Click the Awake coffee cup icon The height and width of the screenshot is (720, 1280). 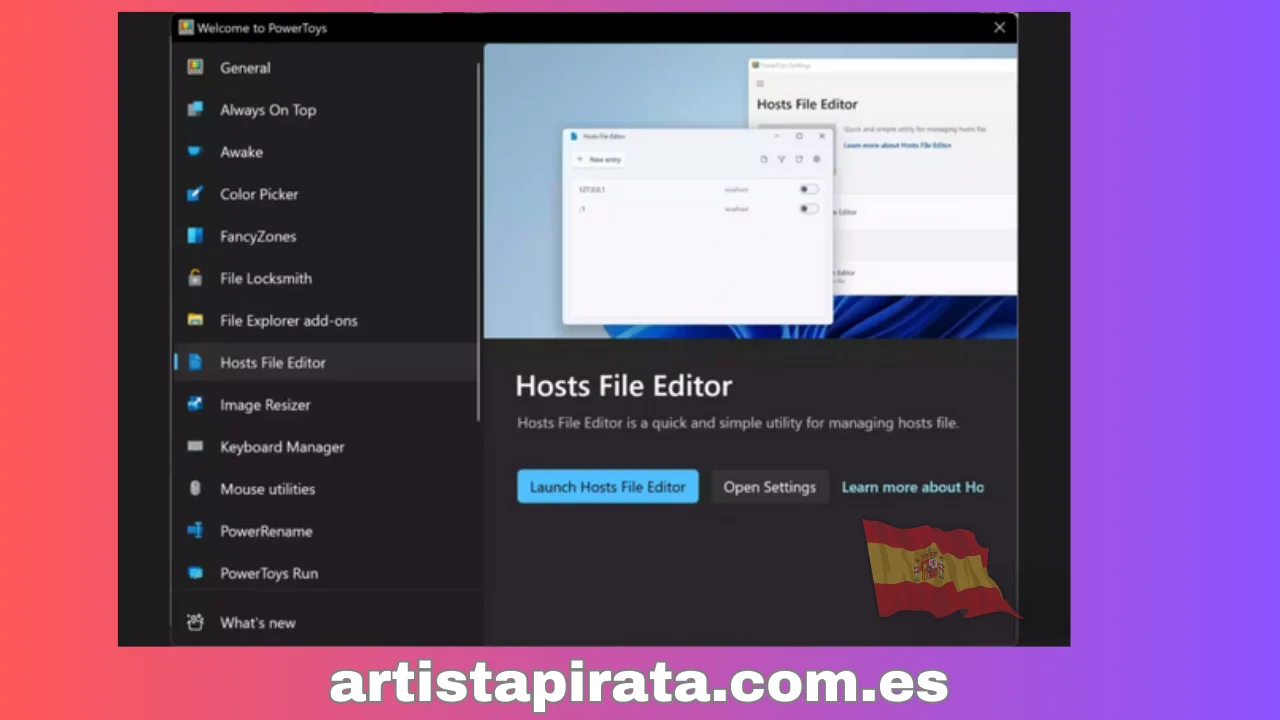[x=195, y=152]
